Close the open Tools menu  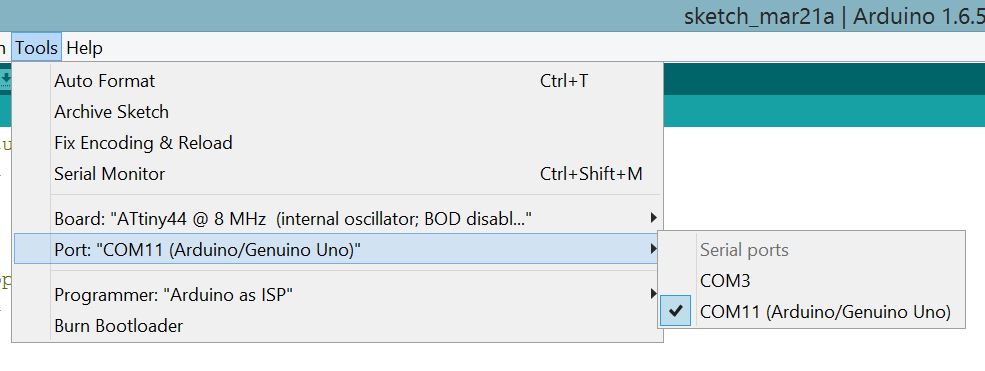coord(36,48)
